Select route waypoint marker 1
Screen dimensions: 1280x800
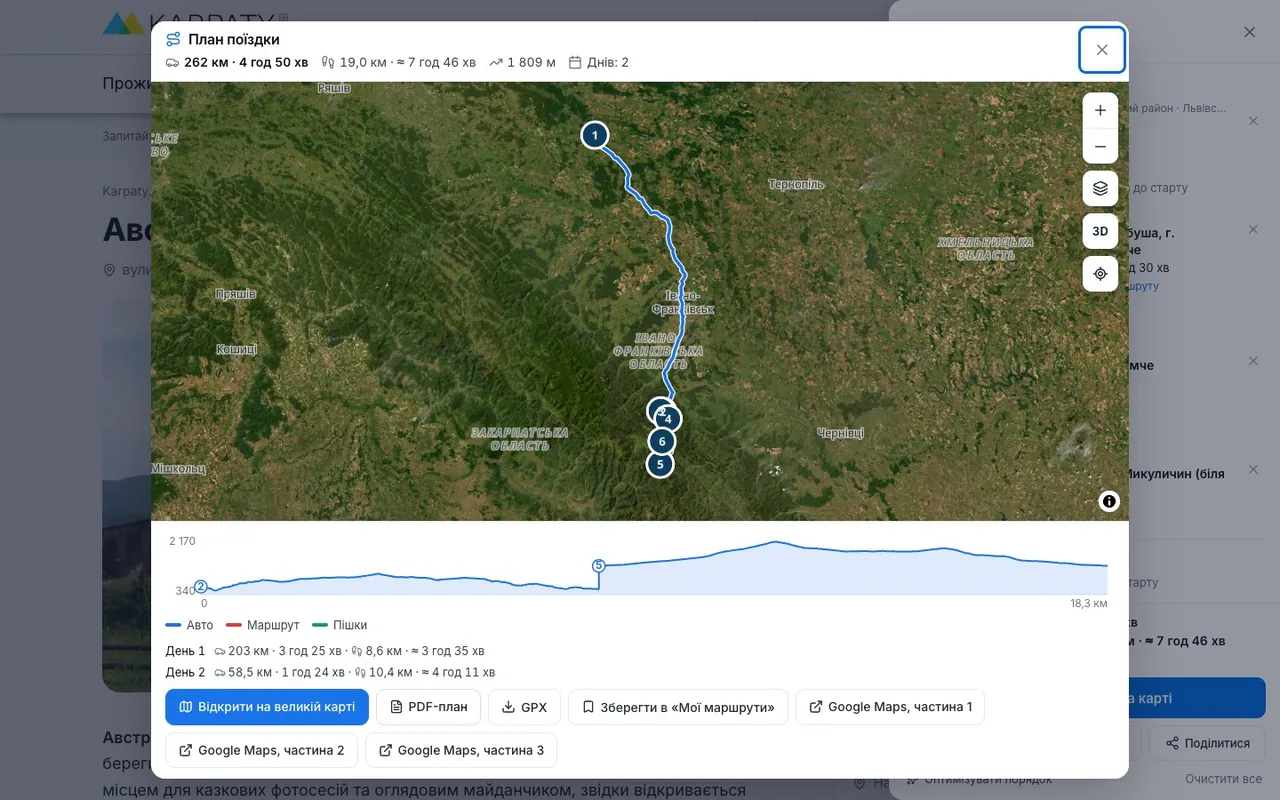pyautogui.click(x=595, y=135)
